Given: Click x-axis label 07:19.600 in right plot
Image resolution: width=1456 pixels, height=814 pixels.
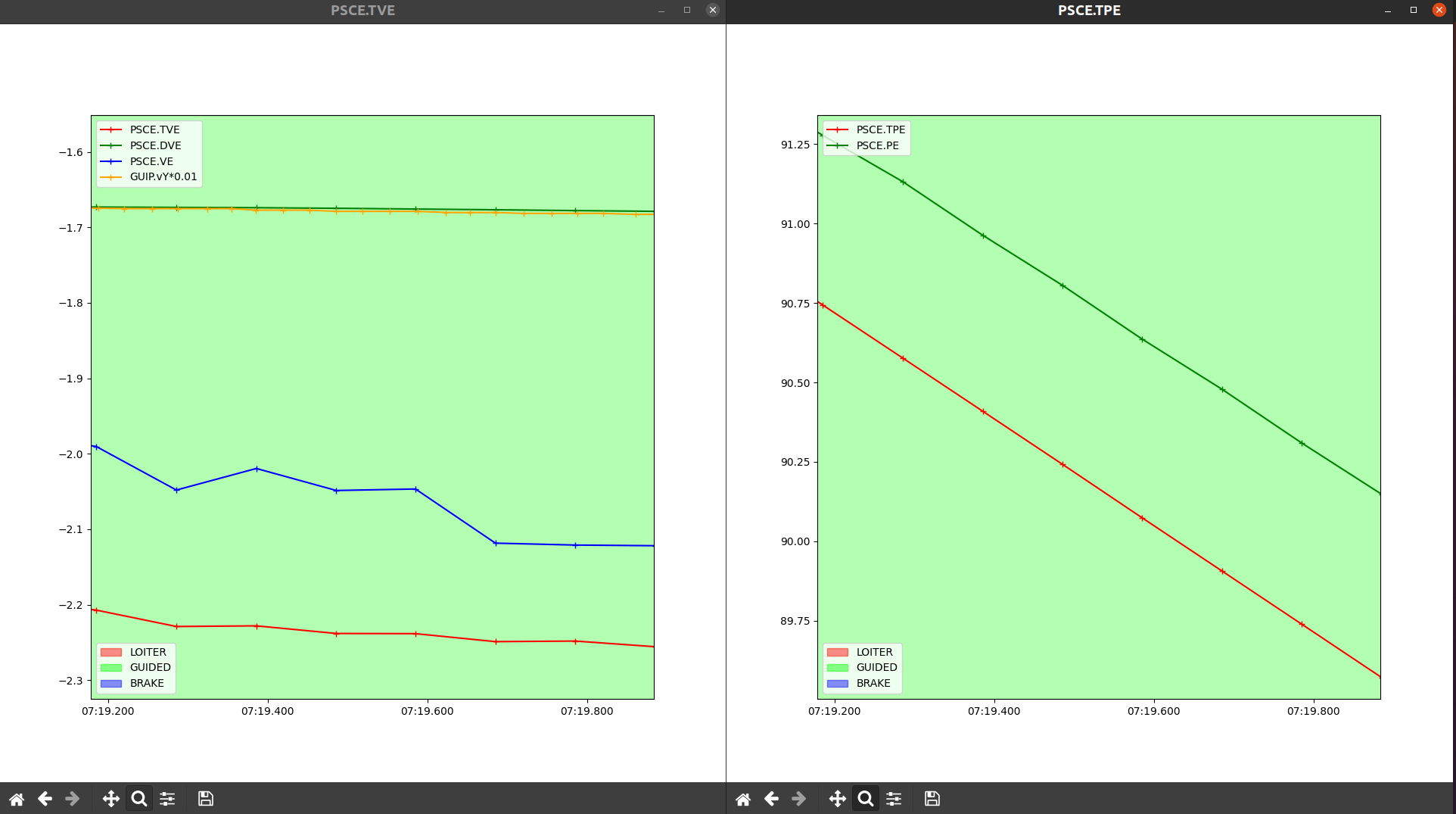Looking at the screenshot, I should 1154,711.
